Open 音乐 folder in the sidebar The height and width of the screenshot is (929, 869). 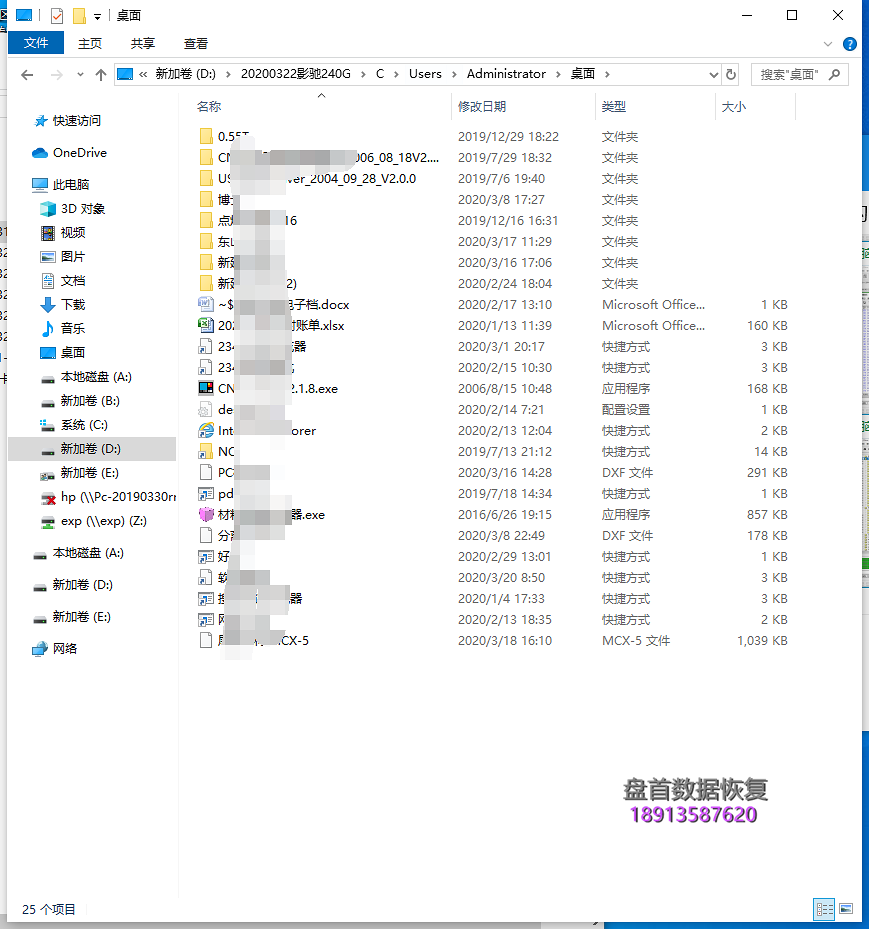click(72, 329)
